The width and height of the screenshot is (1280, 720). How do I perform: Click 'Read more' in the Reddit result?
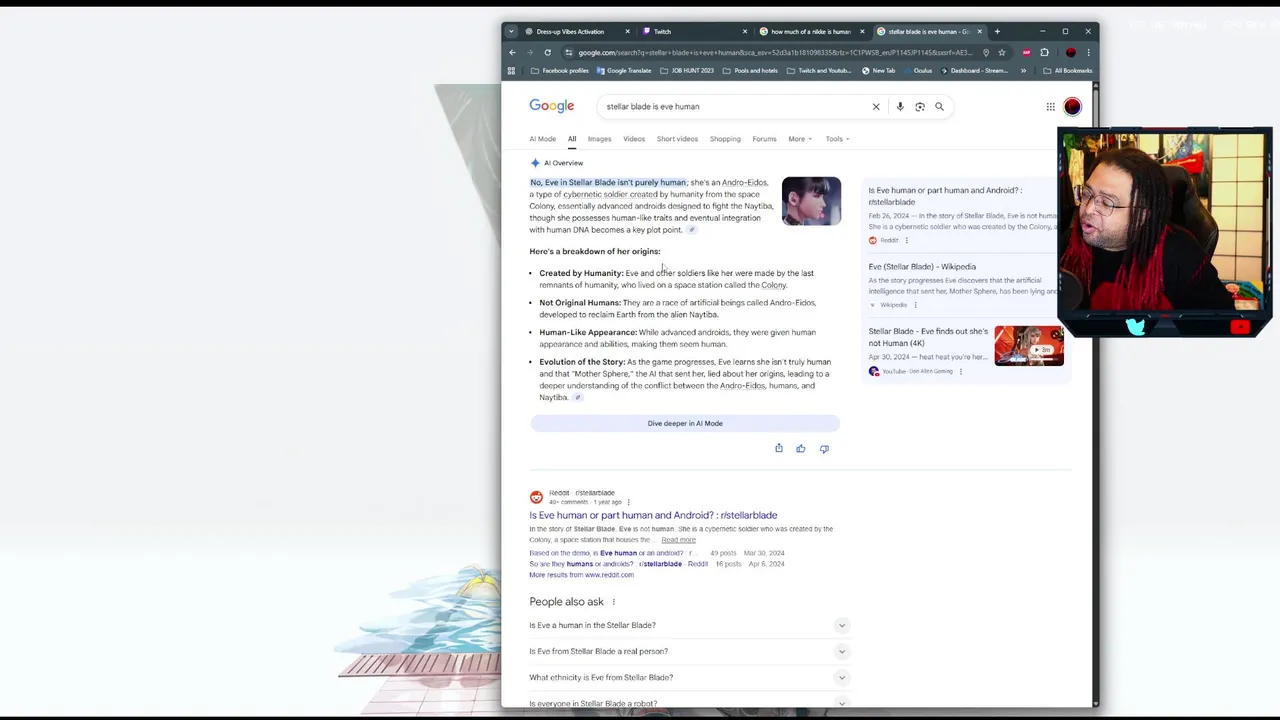pyautogui.click(x=678, y=540)
